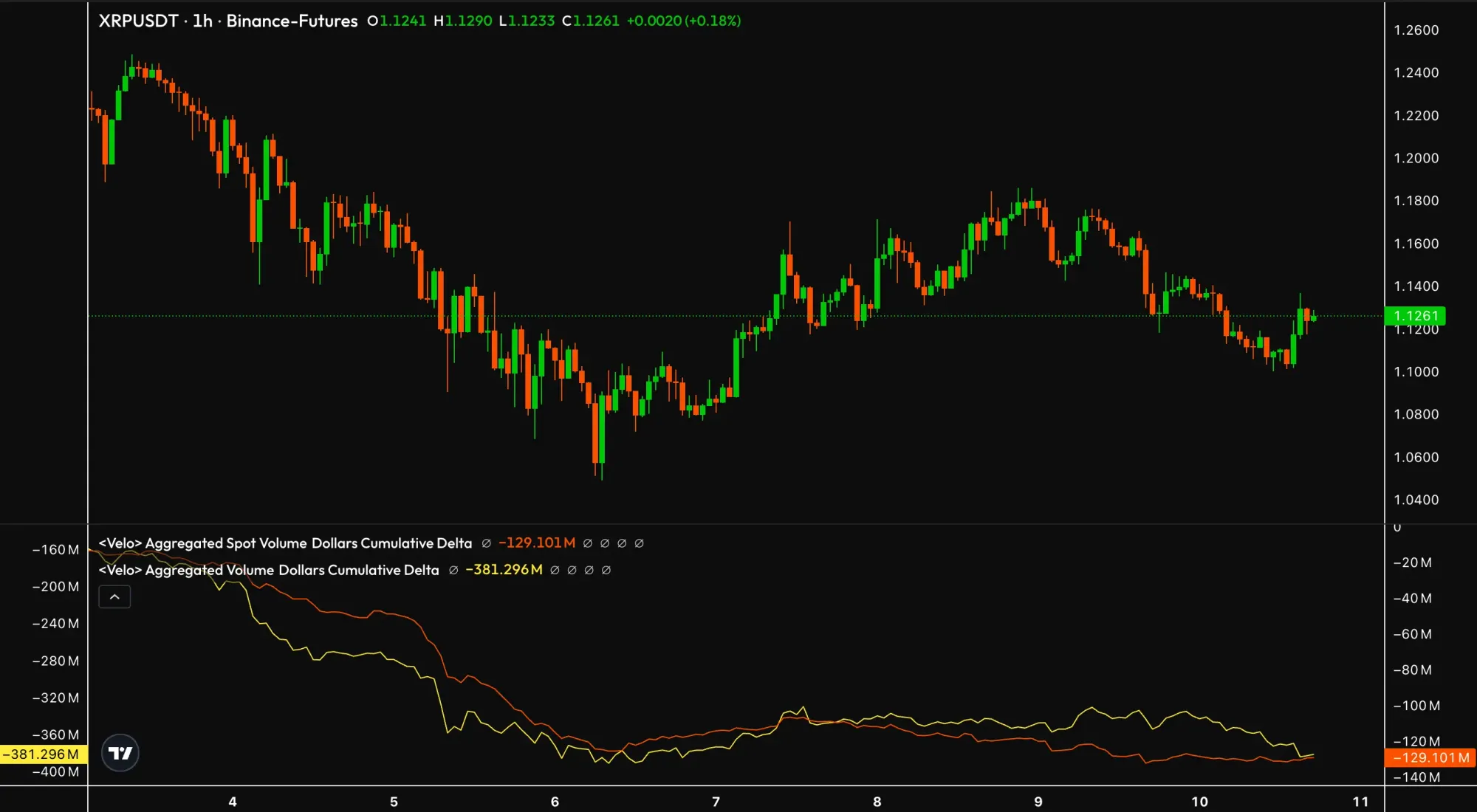This screenshot has width=1477, height=812.
Task: Click the -400M left axis label
Action: coord(55,772)
